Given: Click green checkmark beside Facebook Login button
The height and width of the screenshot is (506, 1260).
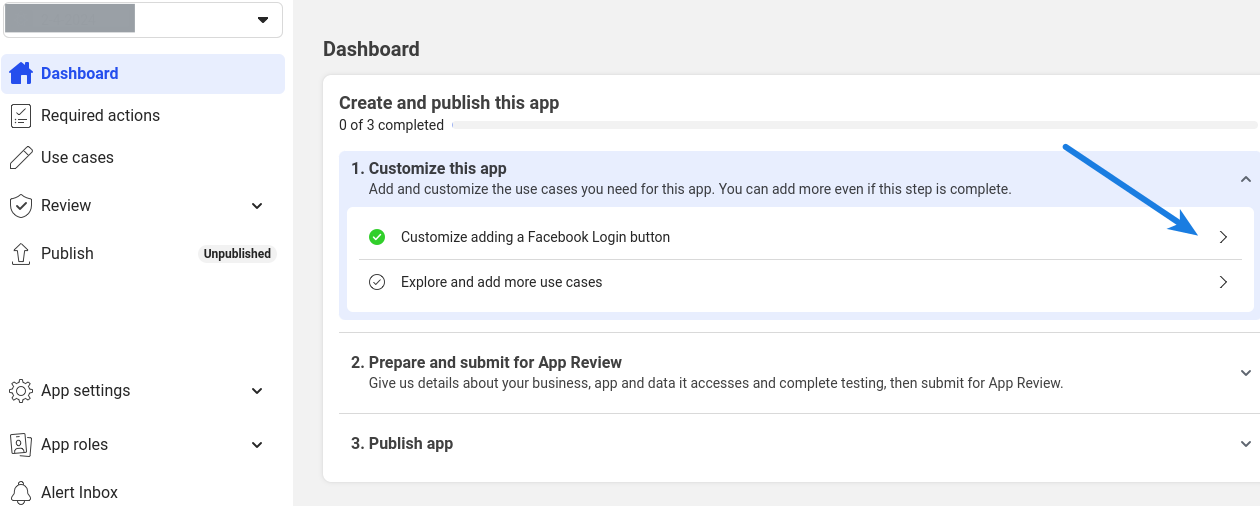Looking at the screenshot, I should tap(377, 237).
